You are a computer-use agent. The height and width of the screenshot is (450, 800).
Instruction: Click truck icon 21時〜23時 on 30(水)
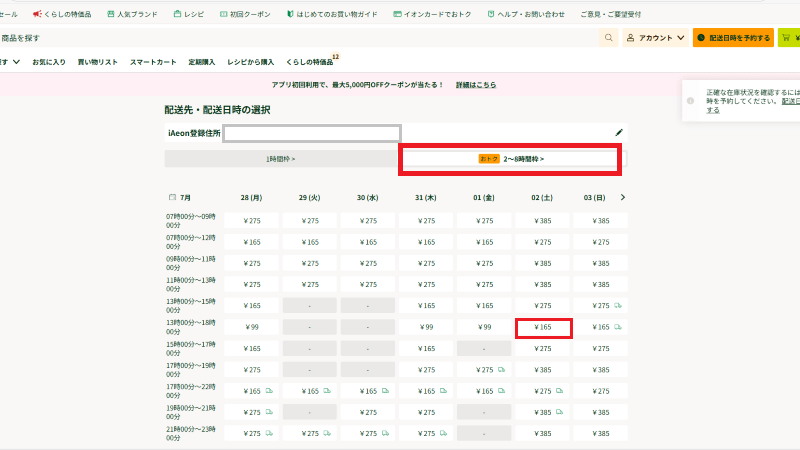385,433
